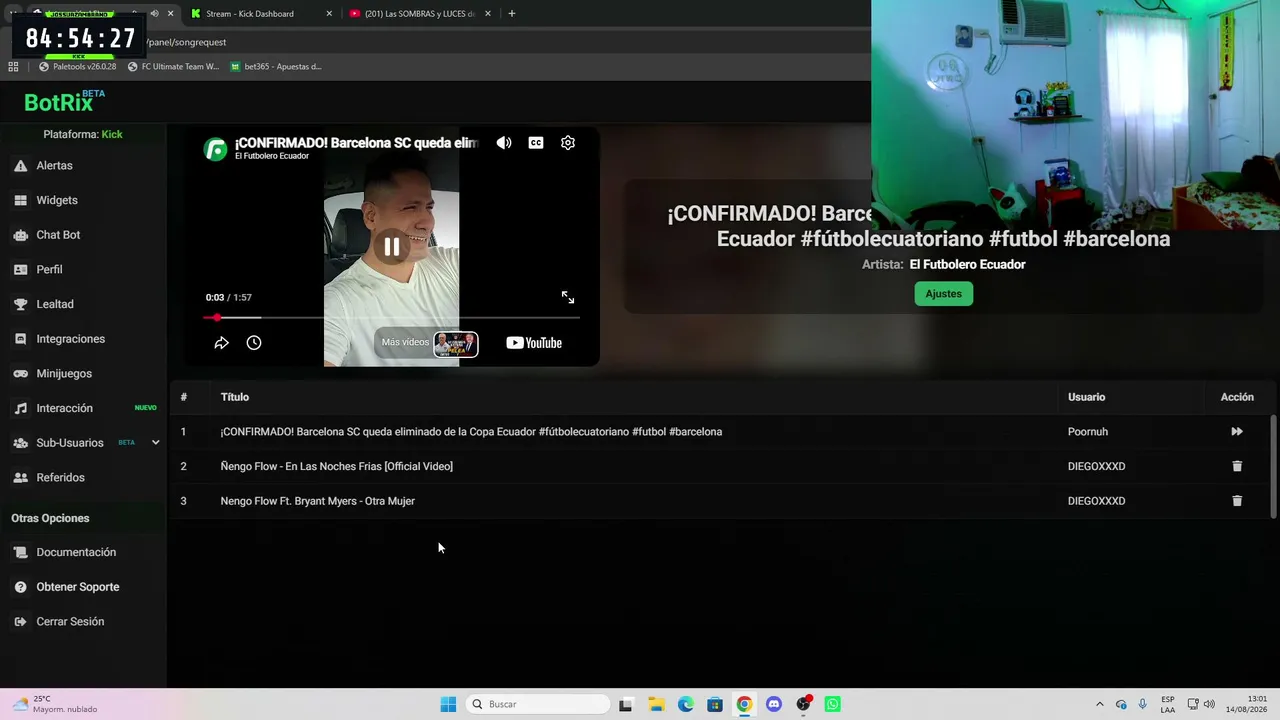
Task: Open the FC Ultimate Team bookmark
Action: point(173,67)
